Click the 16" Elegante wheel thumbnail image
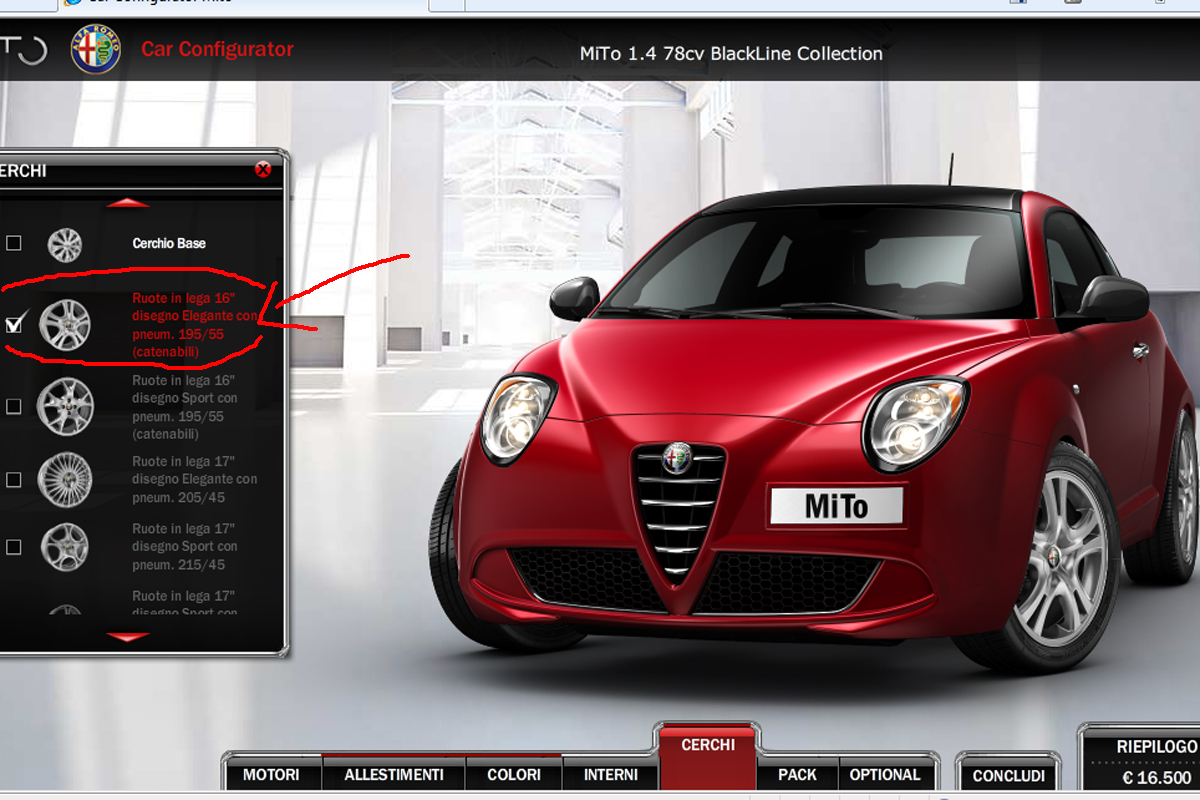The image size is (1200, 800). pyautogui.click(x=65, y=324)
